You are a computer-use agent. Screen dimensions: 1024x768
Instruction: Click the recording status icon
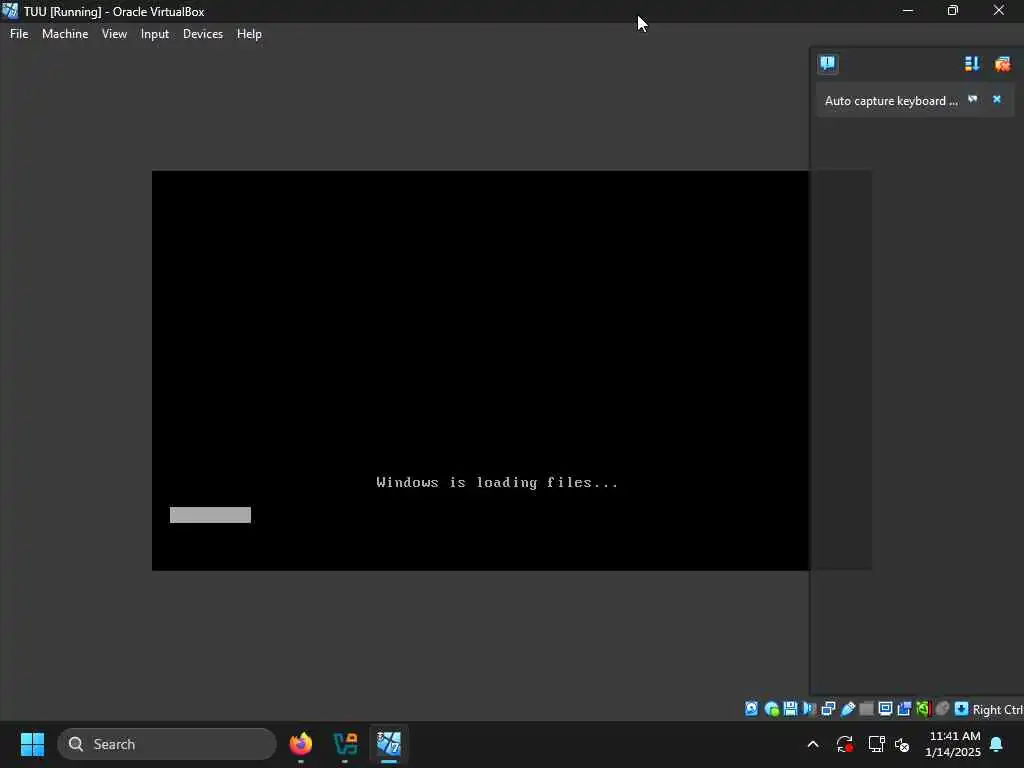[x=904, y=709]
